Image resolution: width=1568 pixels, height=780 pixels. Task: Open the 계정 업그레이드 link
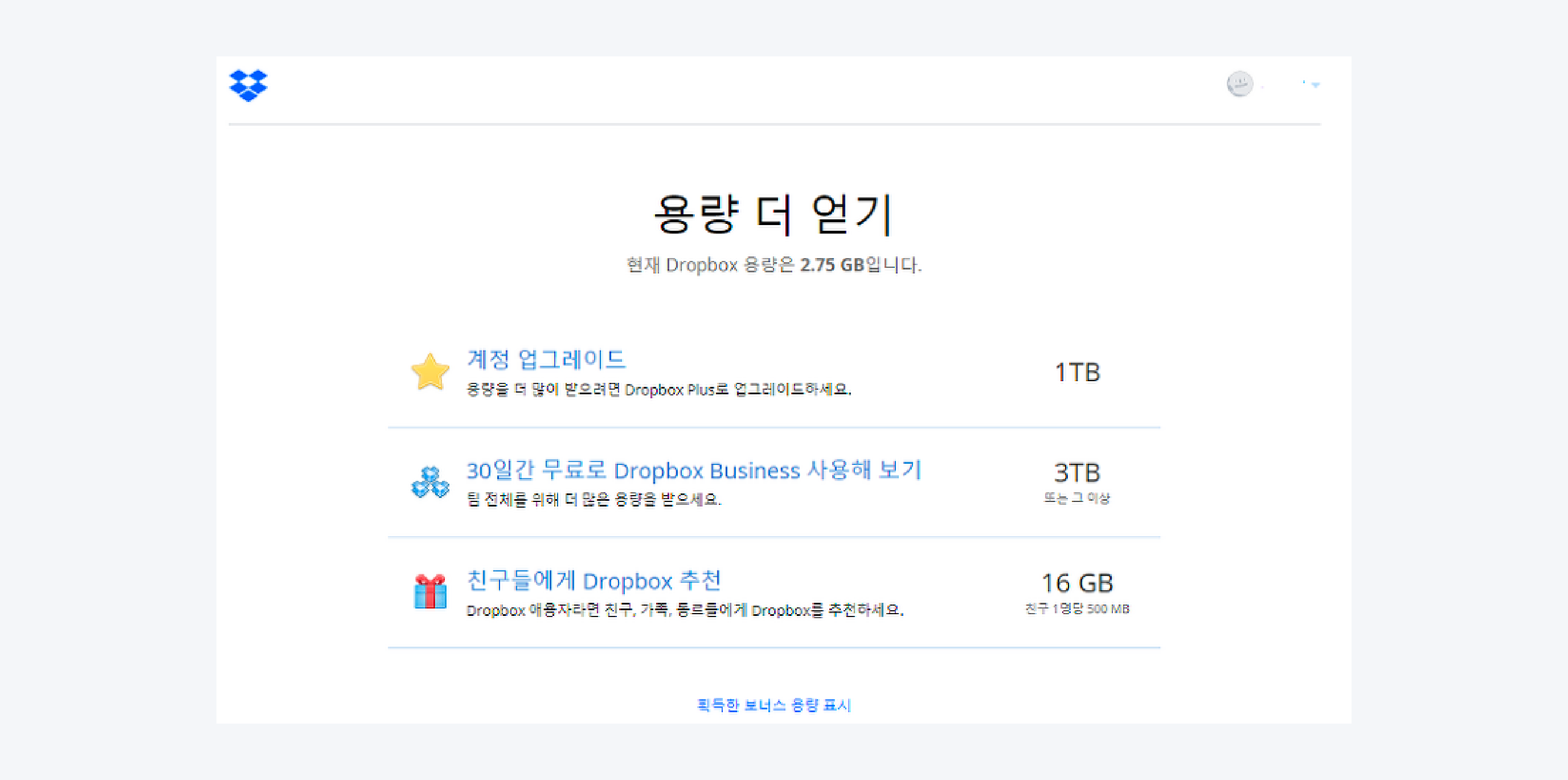[546, 360]
